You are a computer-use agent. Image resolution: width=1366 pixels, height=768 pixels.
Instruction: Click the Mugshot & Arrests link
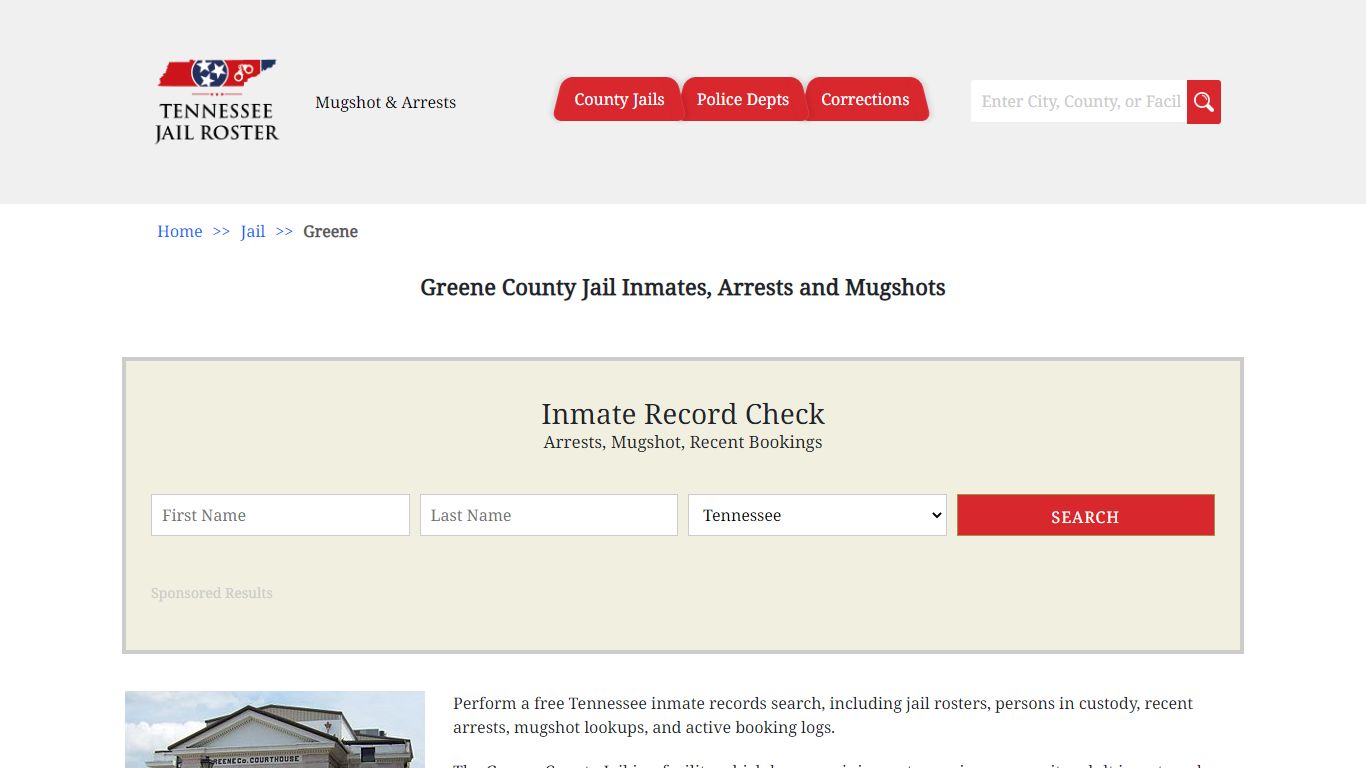pos(386,102)
